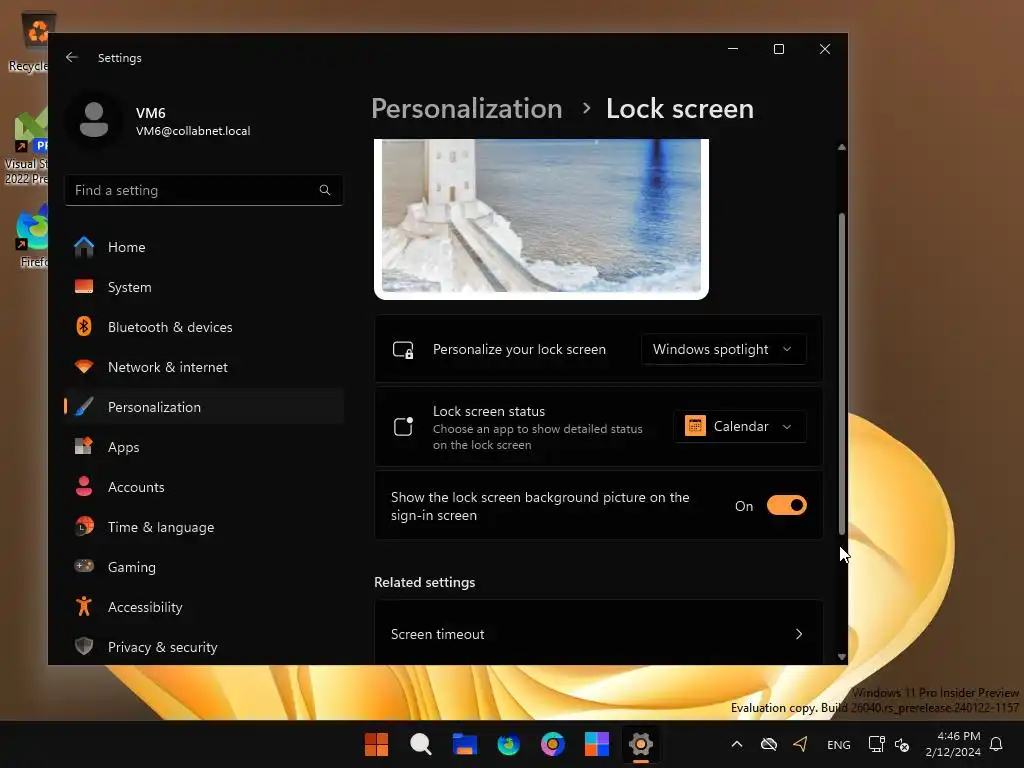Open the Windows spotlight dropdown
This screenshot has width=1024, height=768.
pyautogui.click(x=724, y=349)
